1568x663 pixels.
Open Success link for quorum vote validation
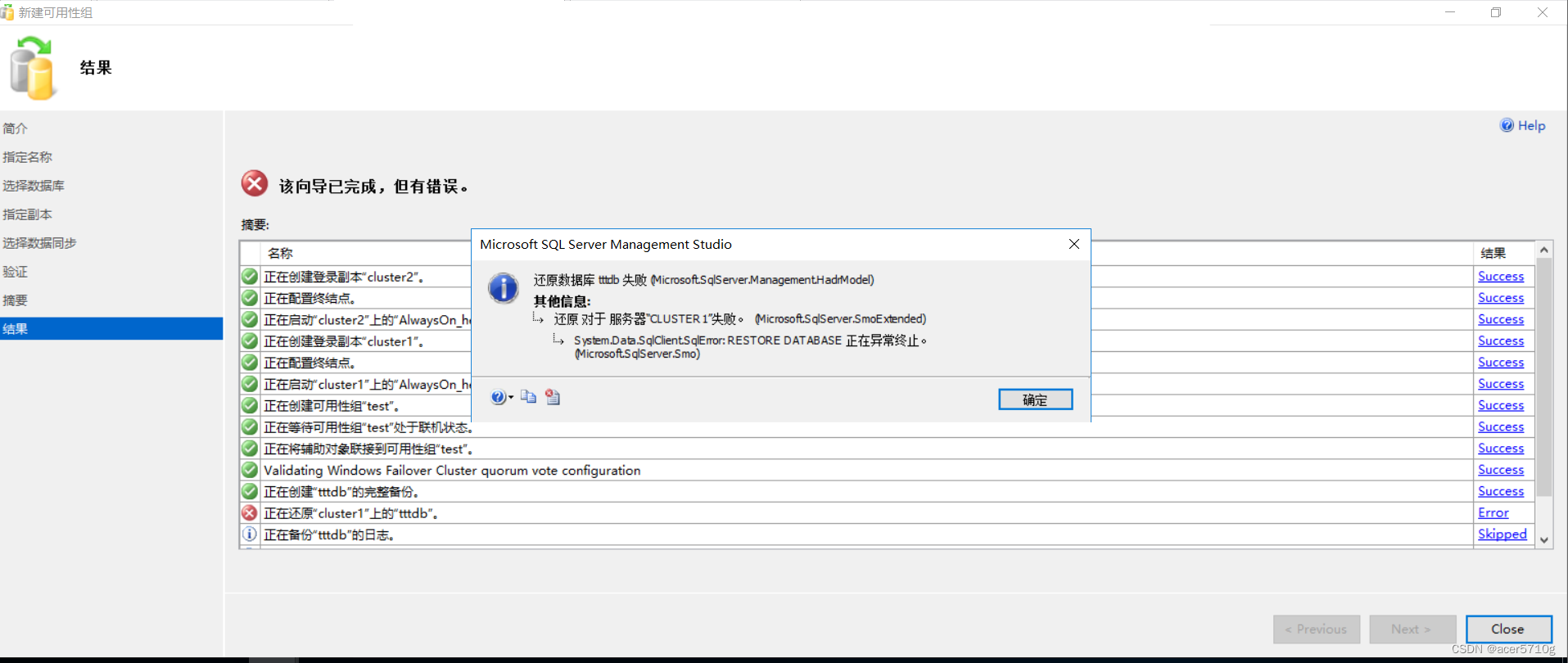click(1501, 470)
